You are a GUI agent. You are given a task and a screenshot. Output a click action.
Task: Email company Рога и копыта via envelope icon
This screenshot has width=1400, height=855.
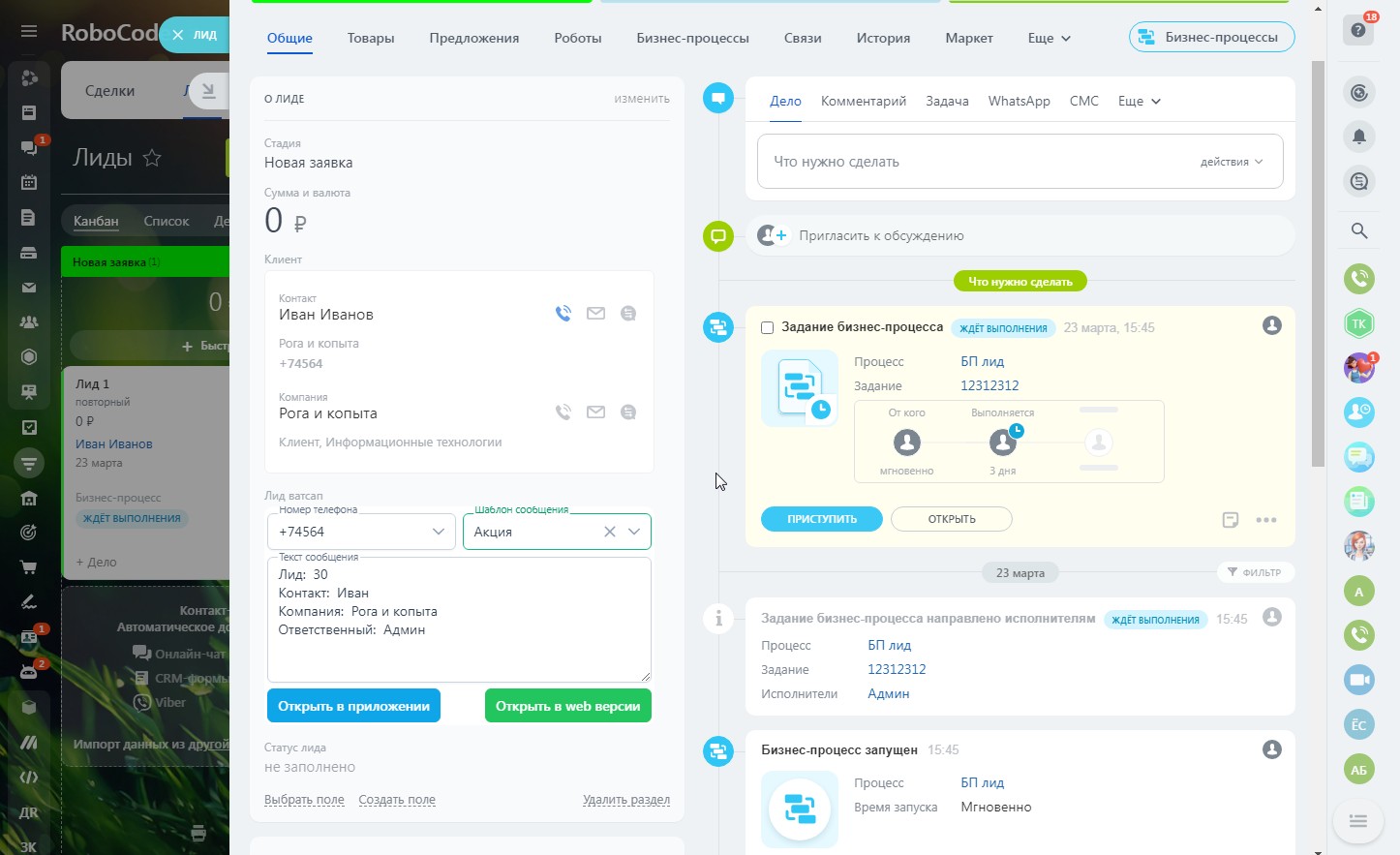pyautogui.click(x=595, y=412)
